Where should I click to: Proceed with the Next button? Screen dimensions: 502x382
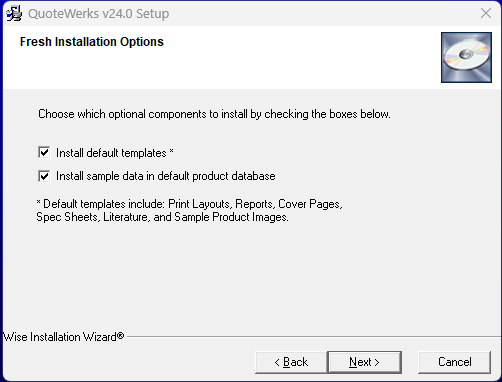tap(365, 362)
